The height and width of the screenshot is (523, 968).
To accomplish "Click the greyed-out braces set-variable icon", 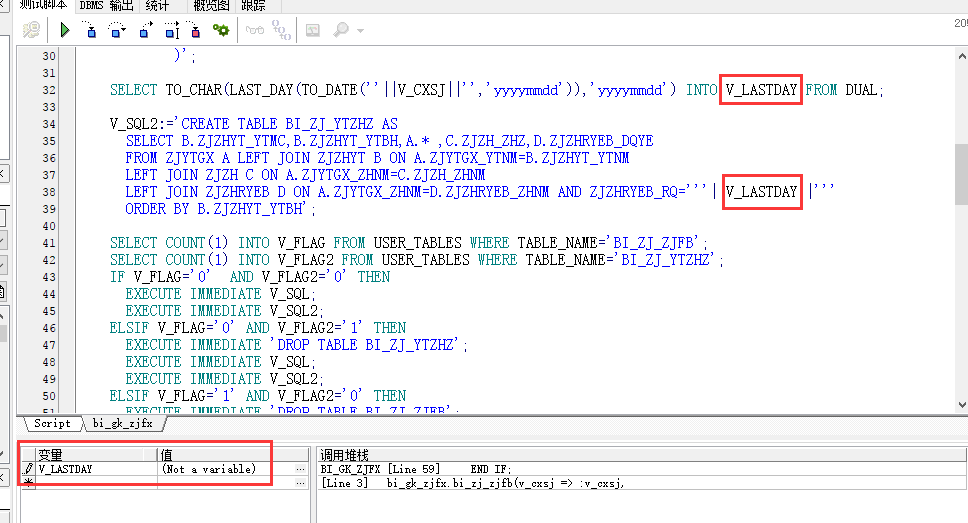I will click(x=281, y=30).
